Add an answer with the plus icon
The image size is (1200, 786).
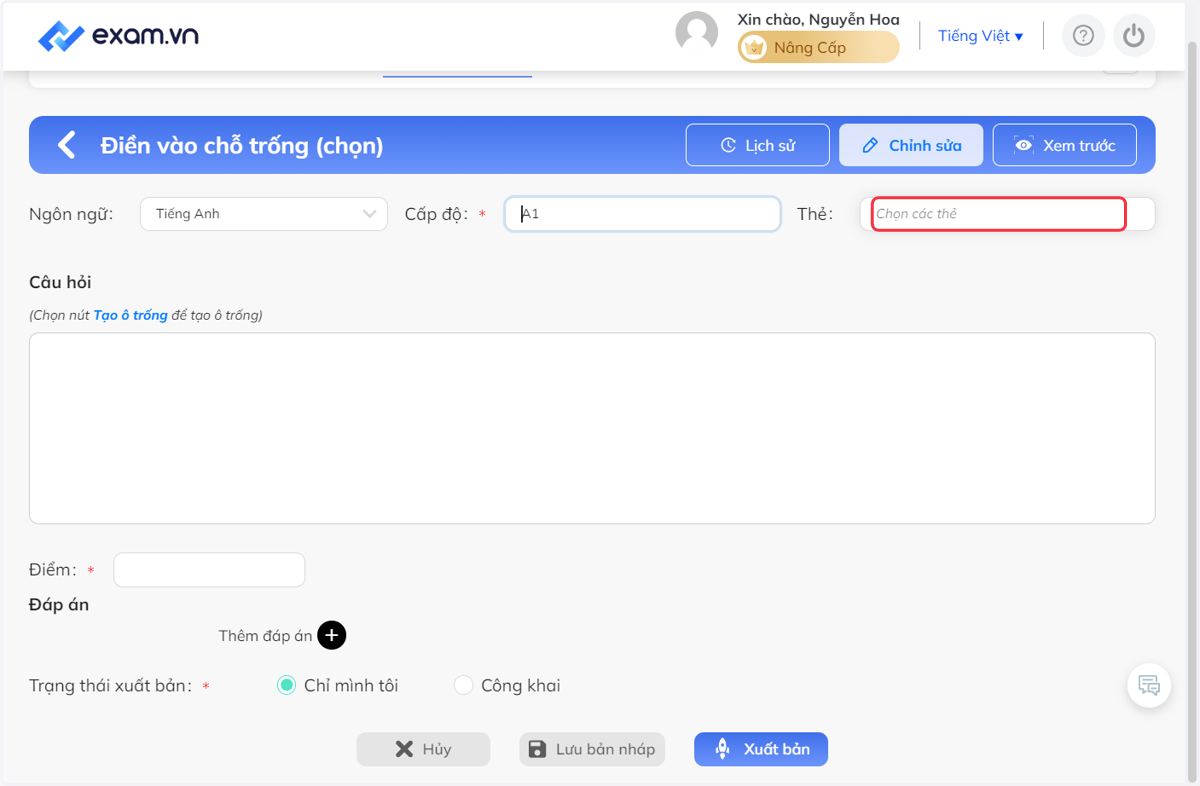tap(332, 636)
